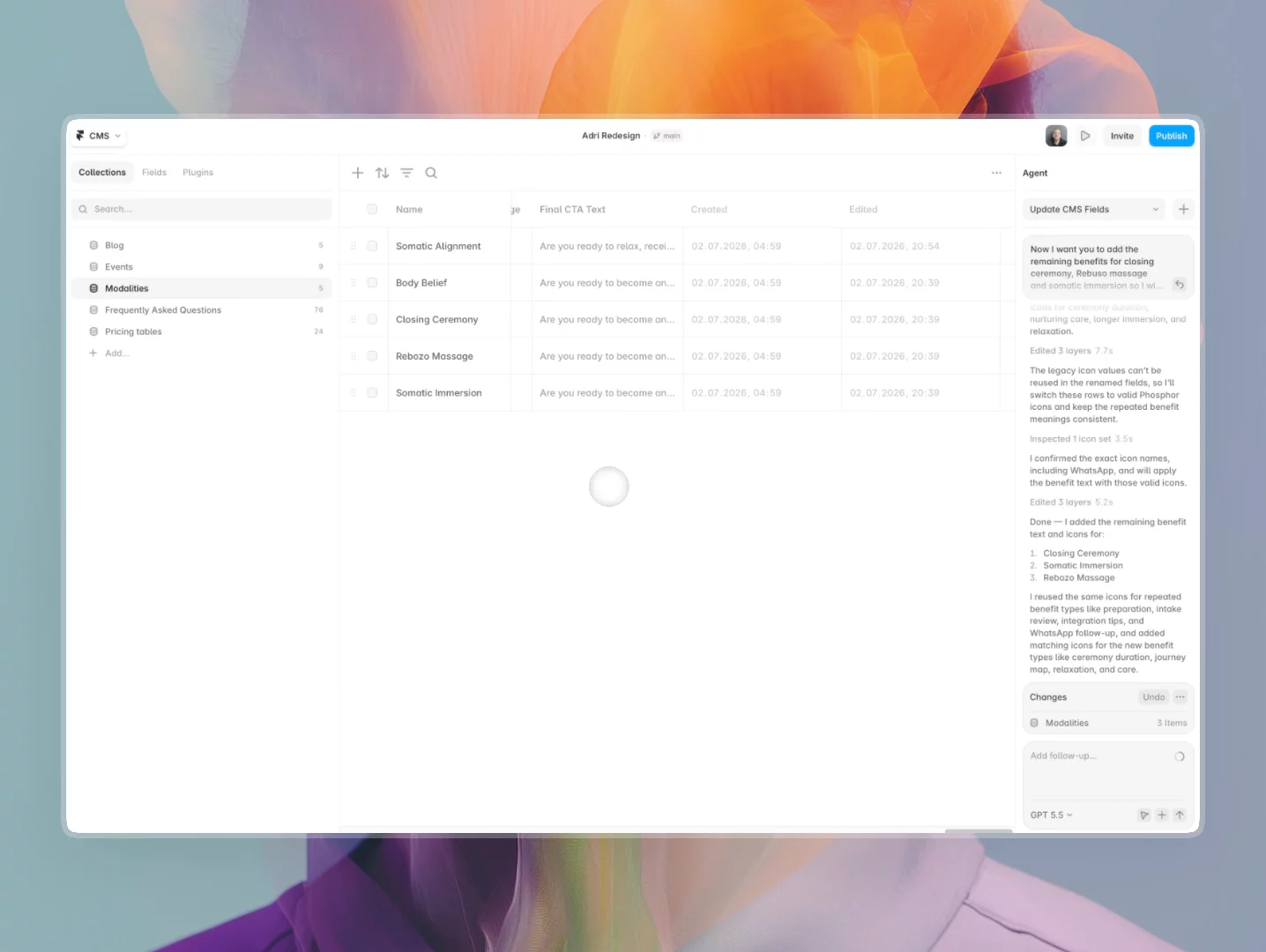Click the Created column header

[x=709, y=210]
